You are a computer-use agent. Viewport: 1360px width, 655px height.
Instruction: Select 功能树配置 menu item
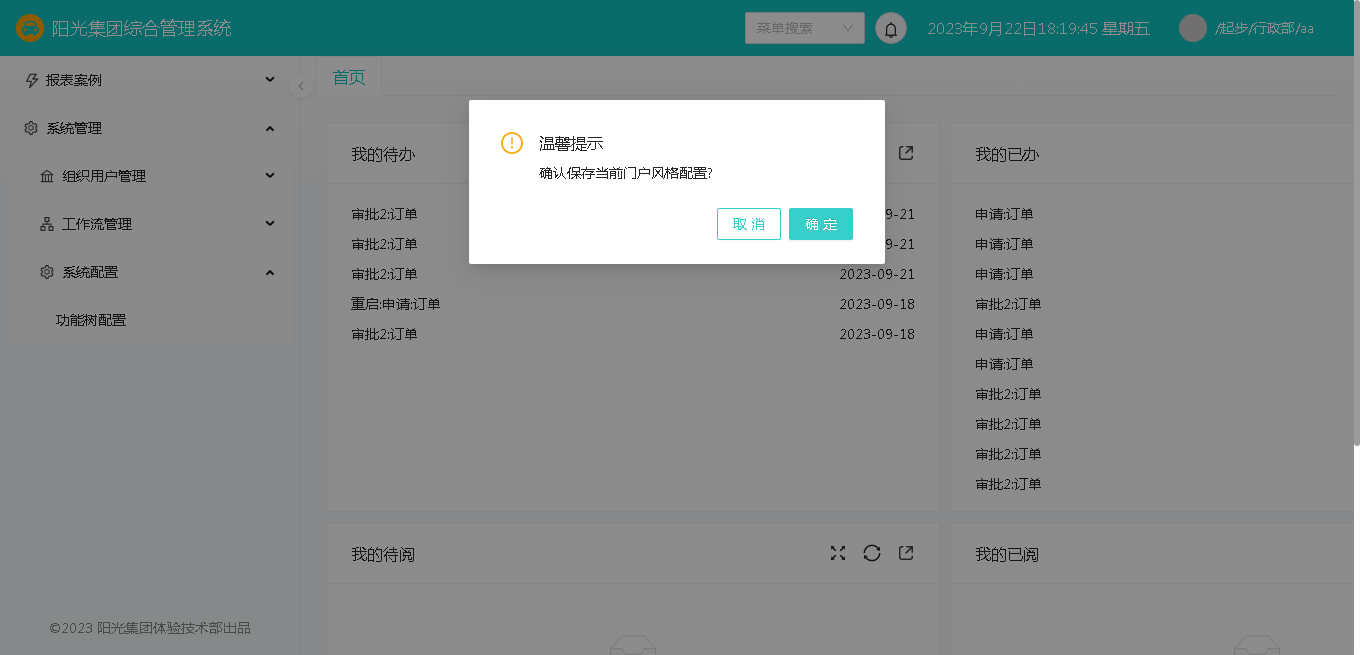(x=91, y=320)
